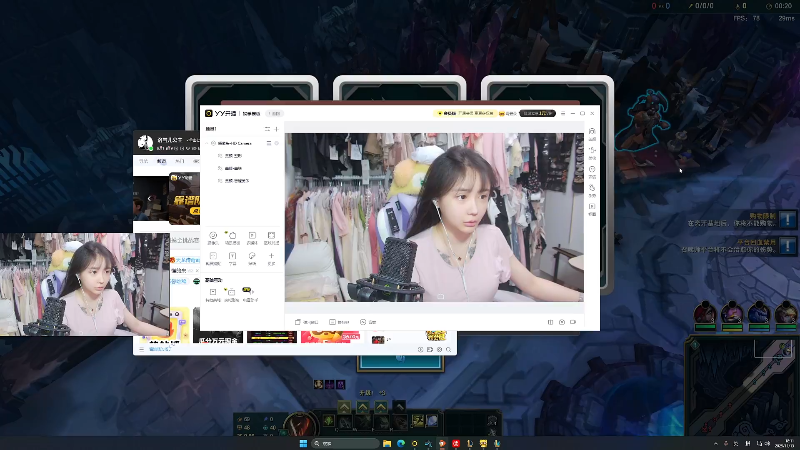Viewport: 800px width, 450px height.
Task: Click the first option below the video preview
Action: pos(307,322)
